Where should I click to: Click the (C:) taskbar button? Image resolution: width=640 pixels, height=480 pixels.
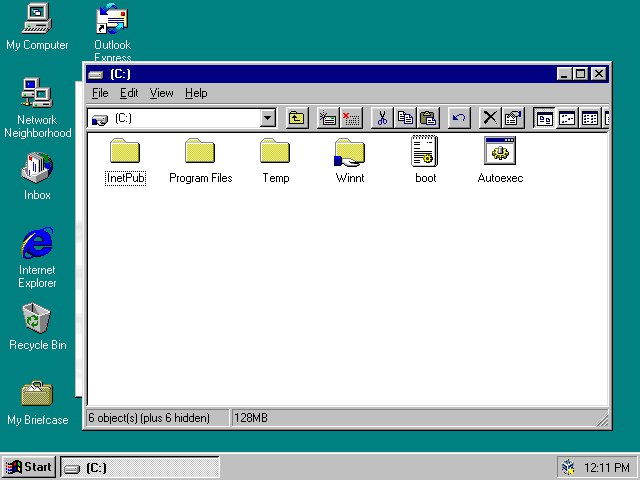140,467
